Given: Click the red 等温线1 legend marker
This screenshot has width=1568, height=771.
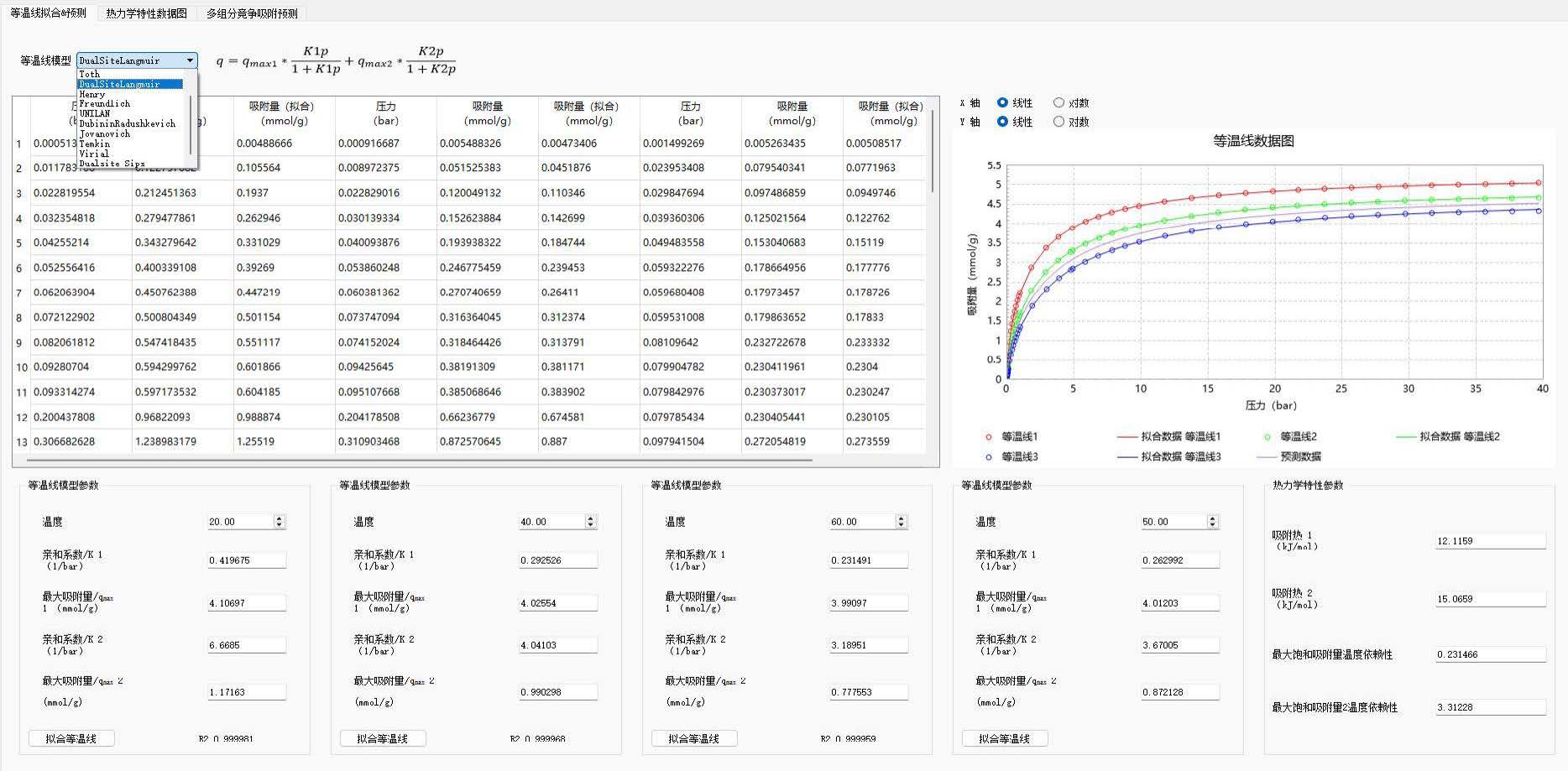Looking at the screenshot, I should [989, 436].
